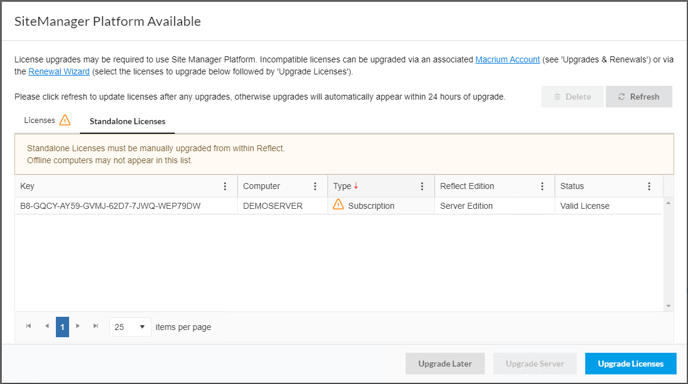Go to the last page arrow
This screenshot has width=688, height=384.
[96, 326]
